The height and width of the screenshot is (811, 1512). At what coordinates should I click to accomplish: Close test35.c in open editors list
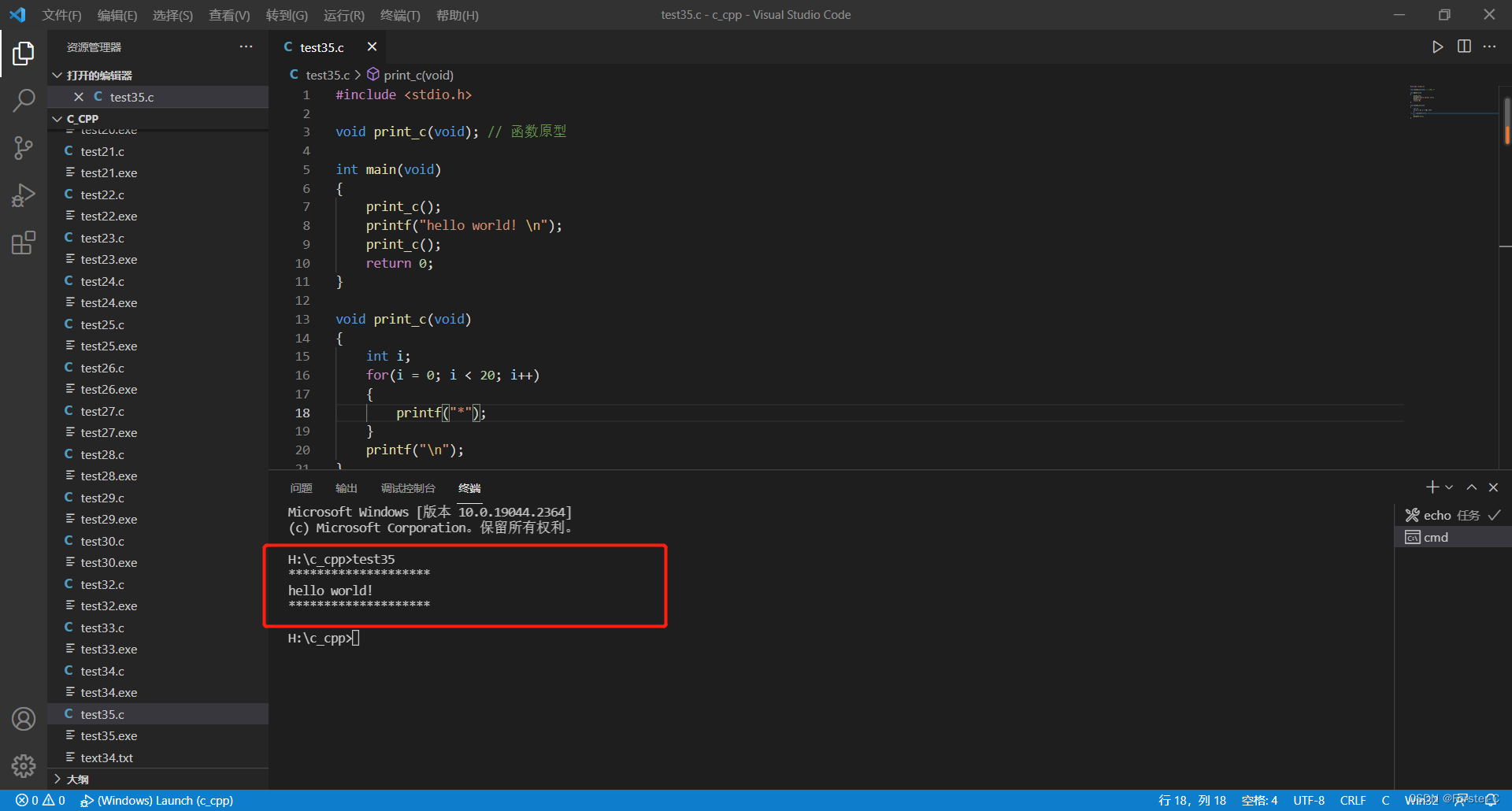pos(79,97)
